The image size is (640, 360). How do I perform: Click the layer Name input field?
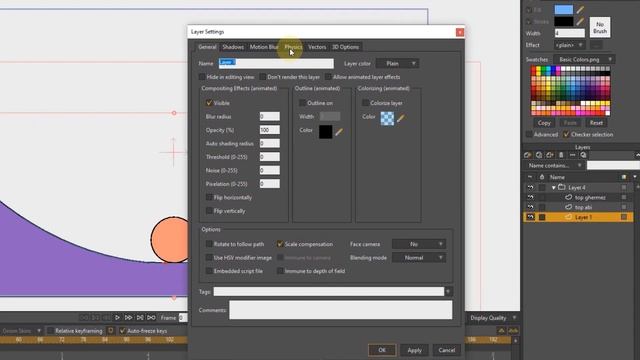pyautogui.click(x=276, y=63)
